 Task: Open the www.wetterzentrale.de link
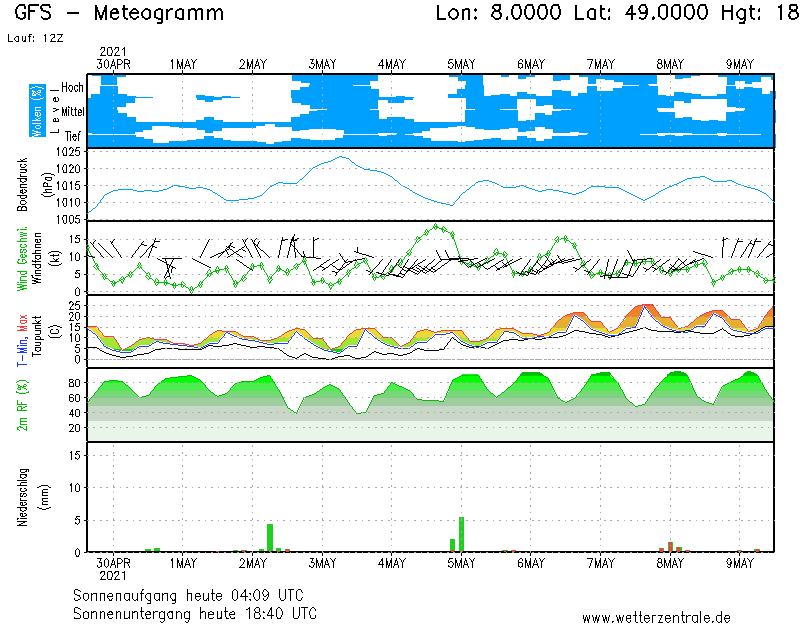[656, 617]
